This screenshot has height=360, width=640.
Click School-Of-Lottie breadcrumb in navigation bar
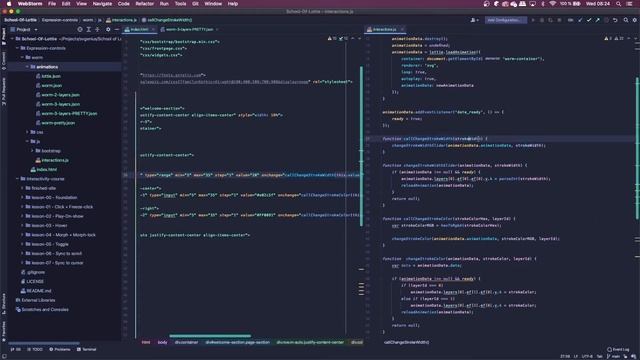pyautogui.click(x=20, y=20)
